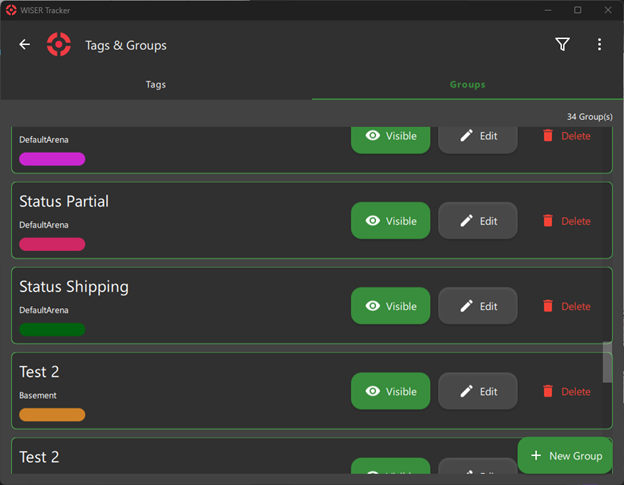Image resolution: width=624 pixels, height=485 pixels.
Task: Click the back arrow icon
Action: click(x=25, y=45)
